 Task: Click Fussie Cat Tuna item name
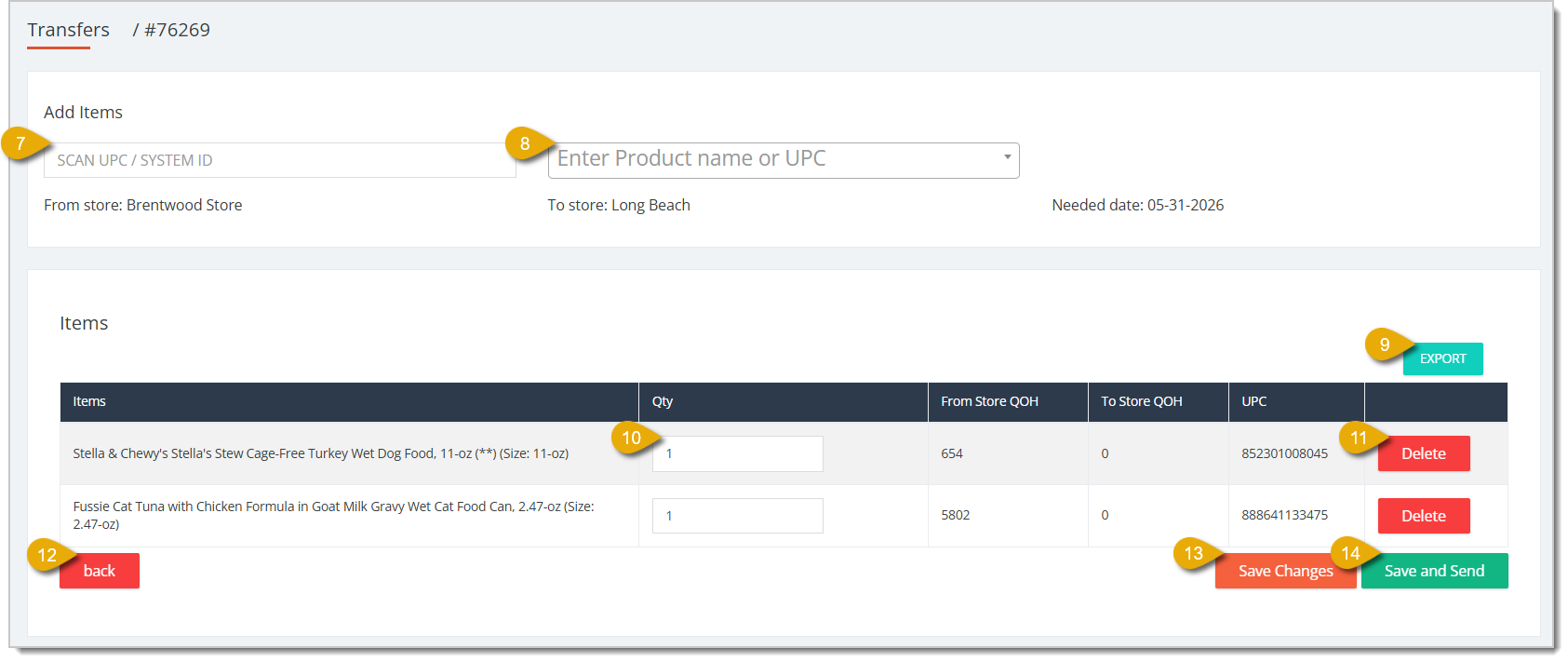pos(333,515)
